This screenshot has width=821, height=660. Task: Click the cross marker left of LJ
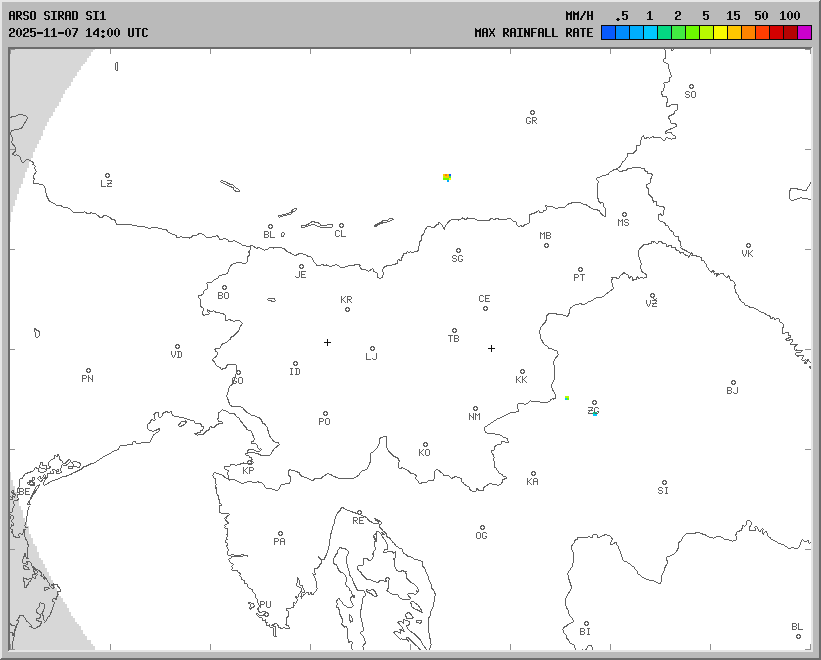(x=327, y=342)
